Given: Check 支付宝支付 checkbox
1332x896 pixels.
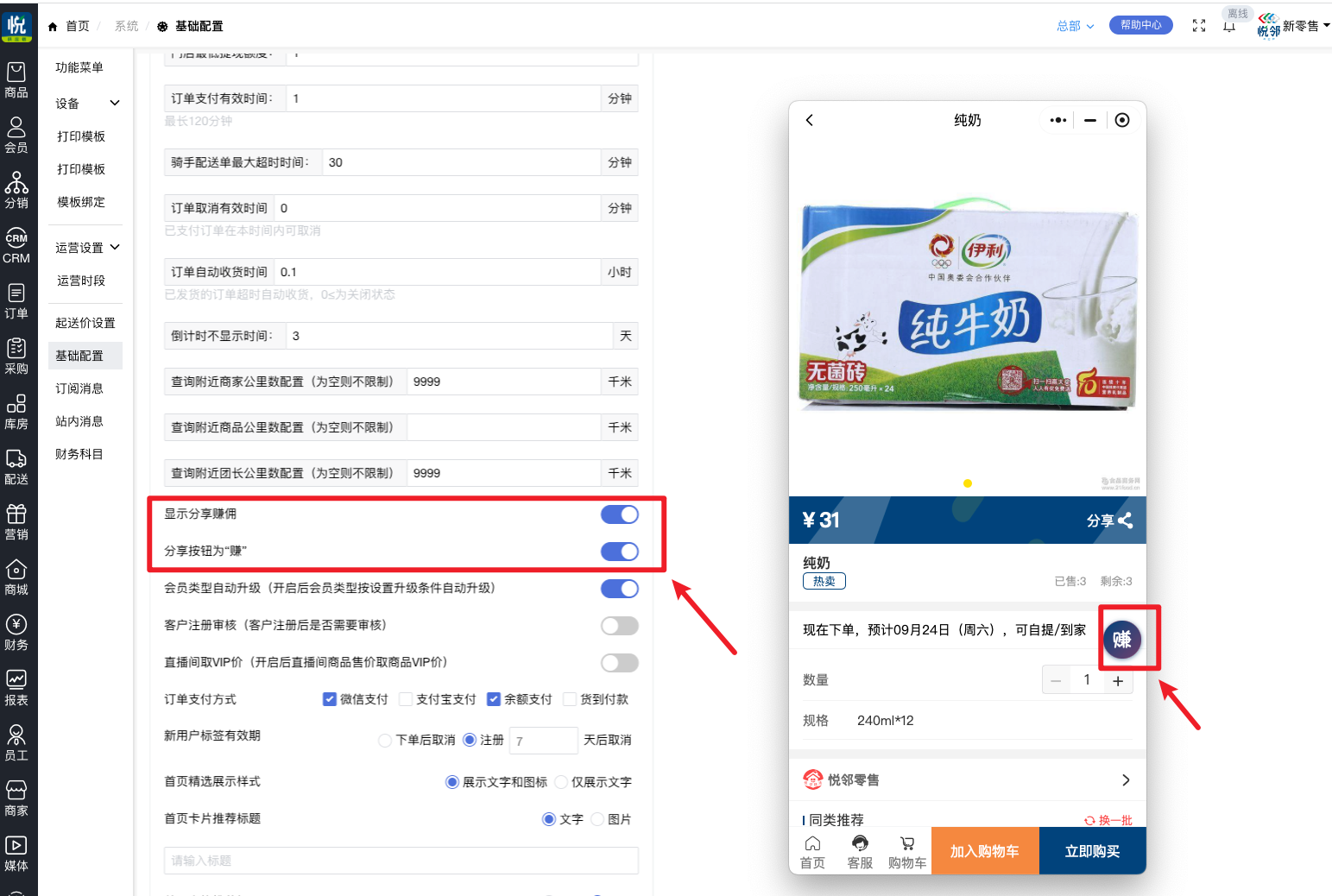Looking at the screenshot, I should coord(405,699).
